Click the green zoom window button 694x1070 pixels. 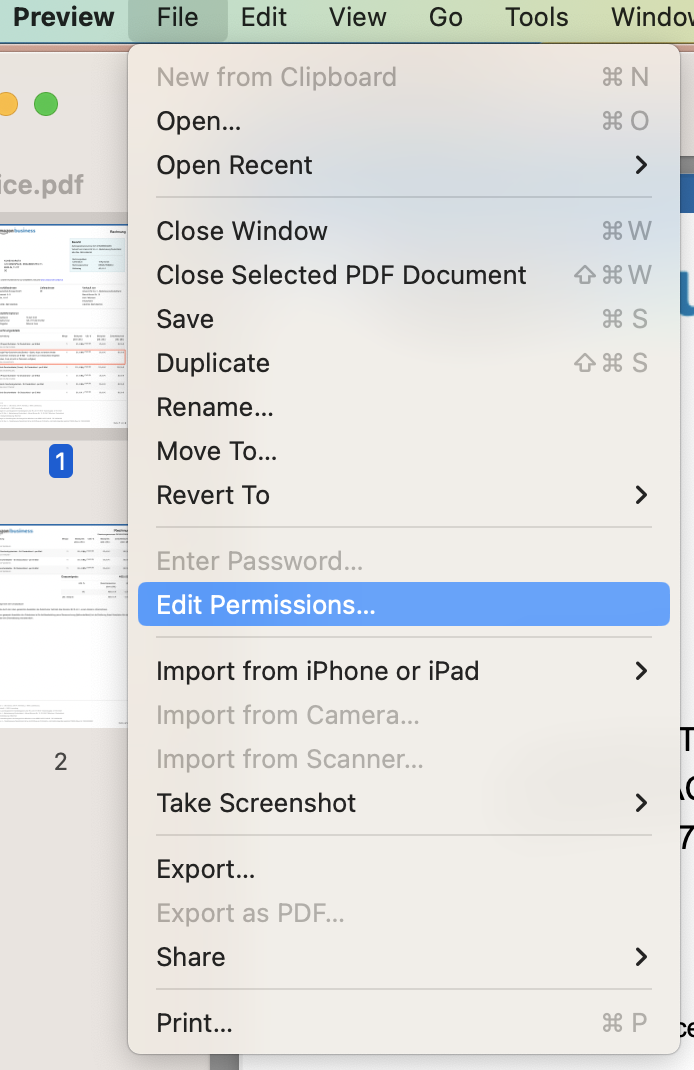pos(46,103)
